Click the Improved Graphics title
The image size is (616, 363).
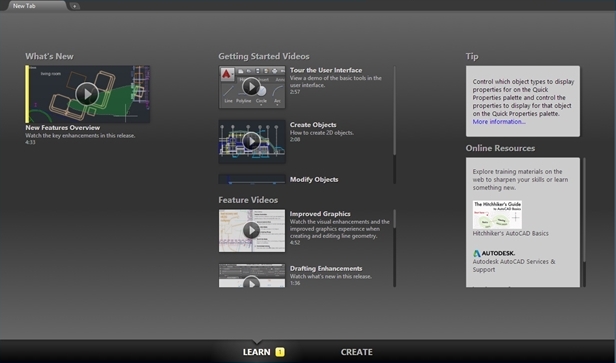pos(320,214)
